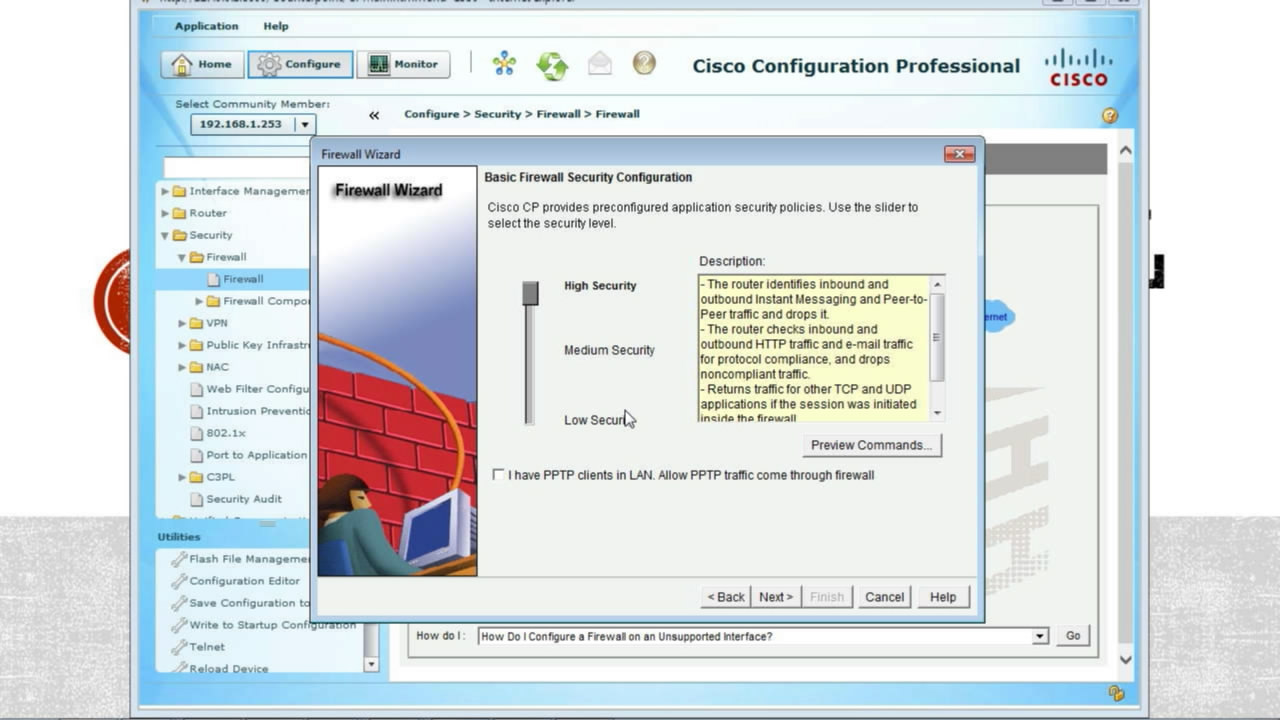Screen dimensions: 1280x720
Task: Expand the Public Key Infrastructure folder
Action: pos(182,345)
